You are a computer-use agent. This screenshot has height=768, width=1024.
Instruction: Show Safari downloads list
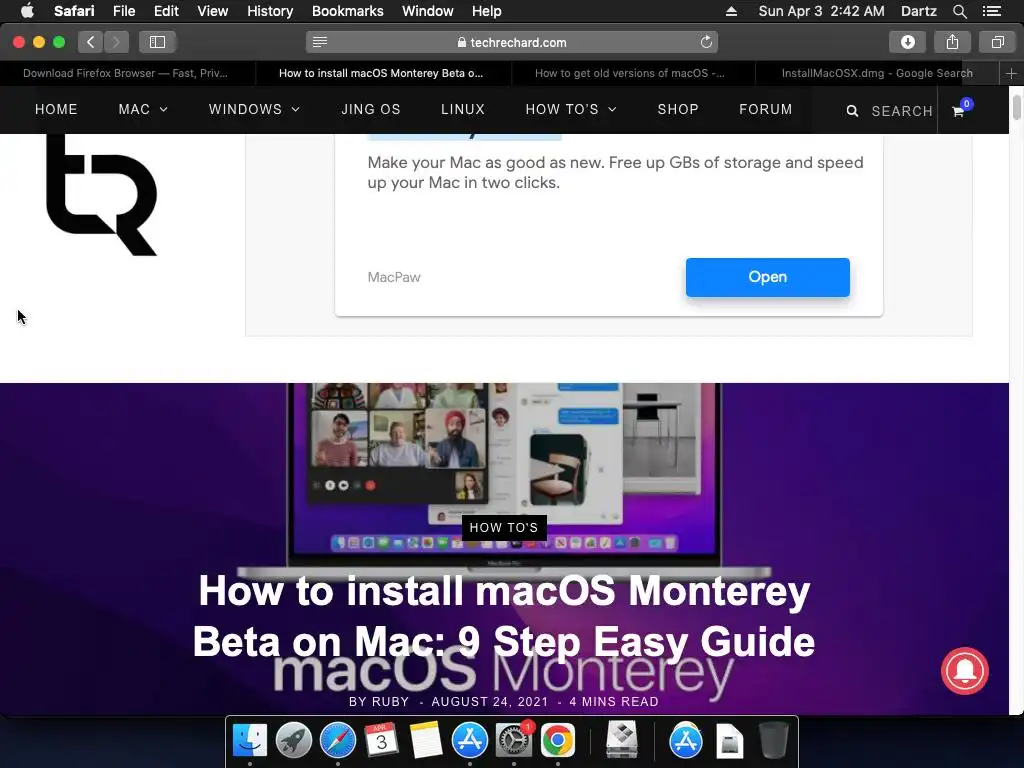[x=907, y=42]
